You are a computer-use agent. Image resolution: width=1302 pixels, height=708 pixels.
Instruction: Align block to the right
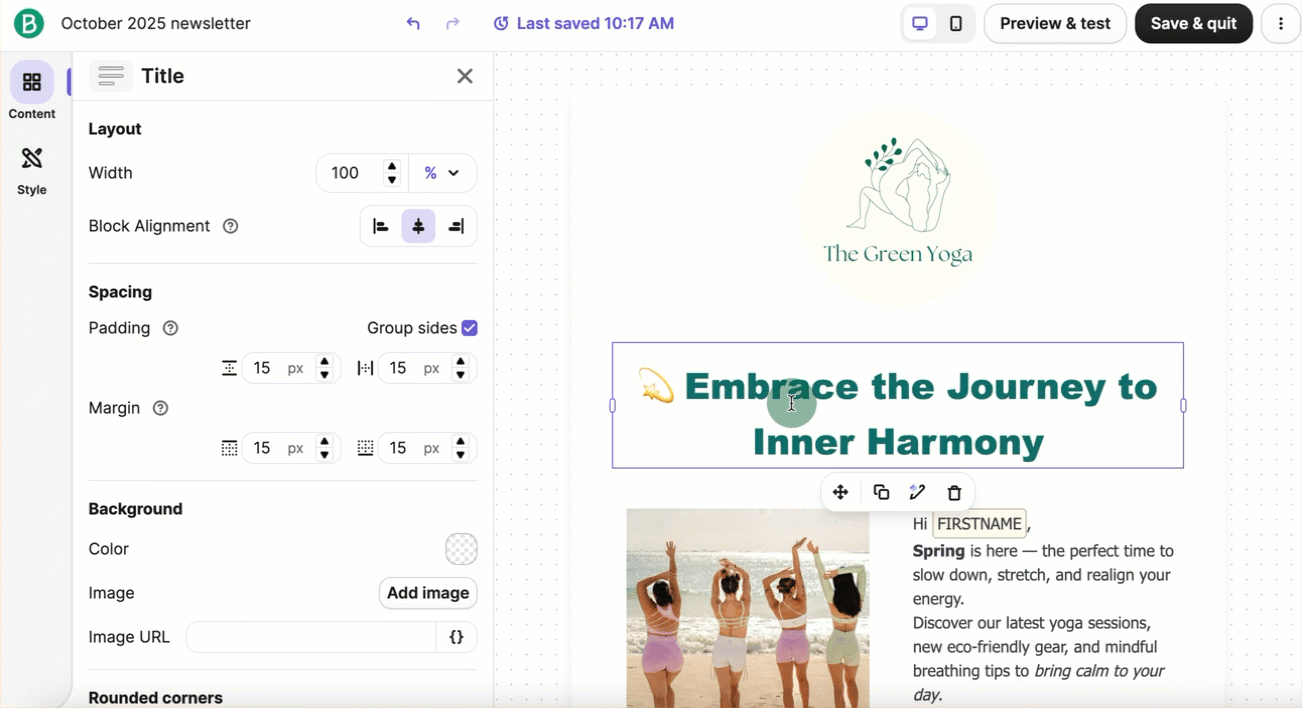tap(456, 226)
